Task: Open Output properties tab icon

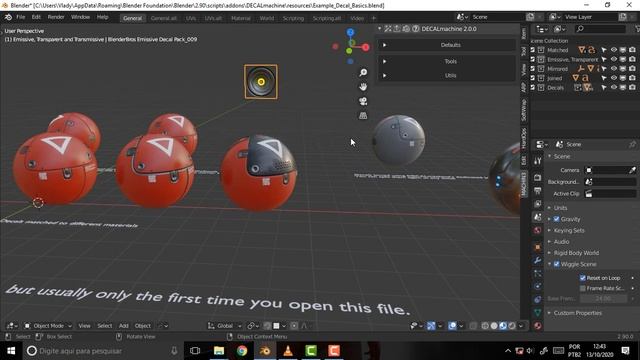Action: coord(538,191)
